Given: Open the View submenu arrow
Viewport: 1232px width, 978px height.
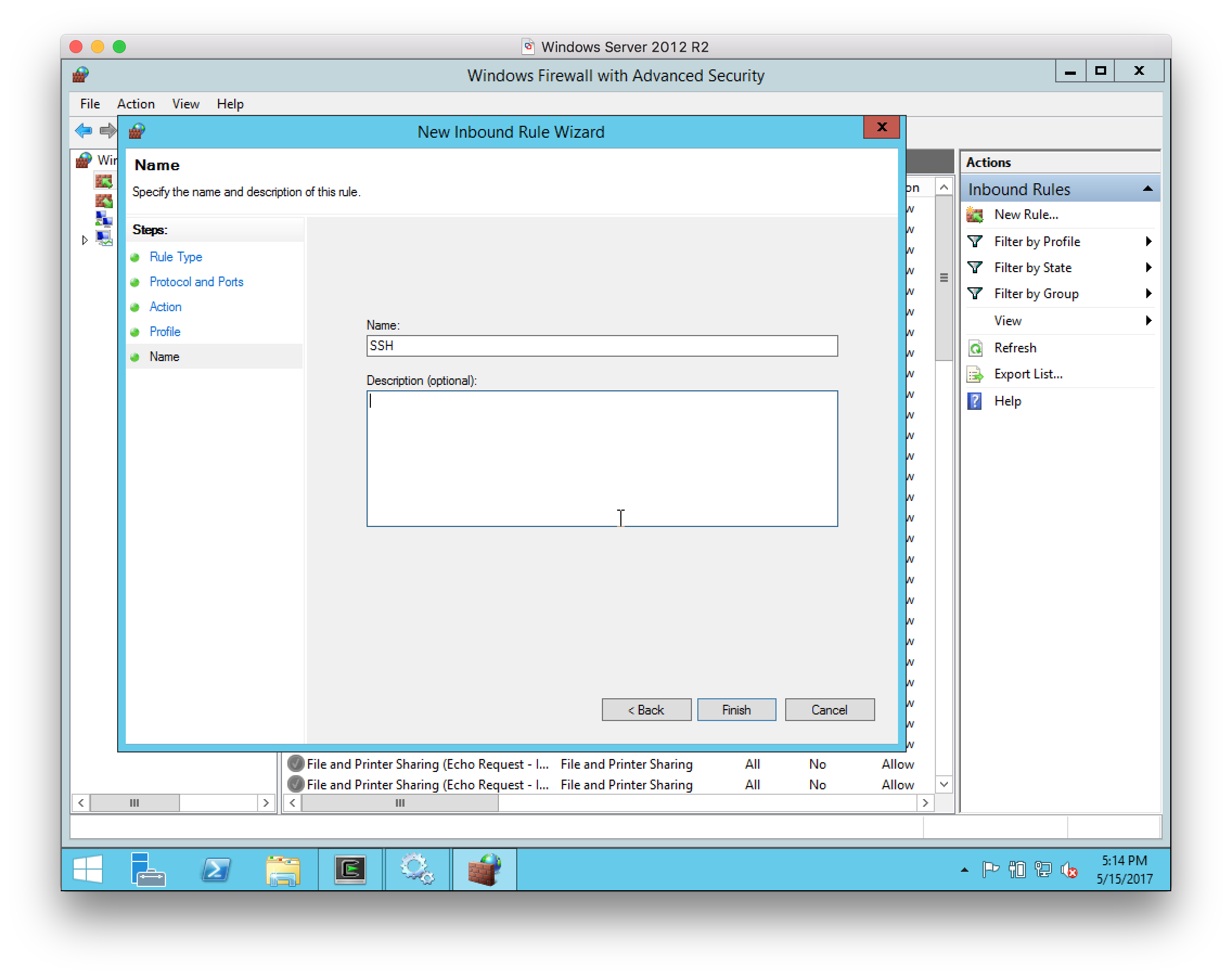Looking at the screenshot, I should 1148,320.
